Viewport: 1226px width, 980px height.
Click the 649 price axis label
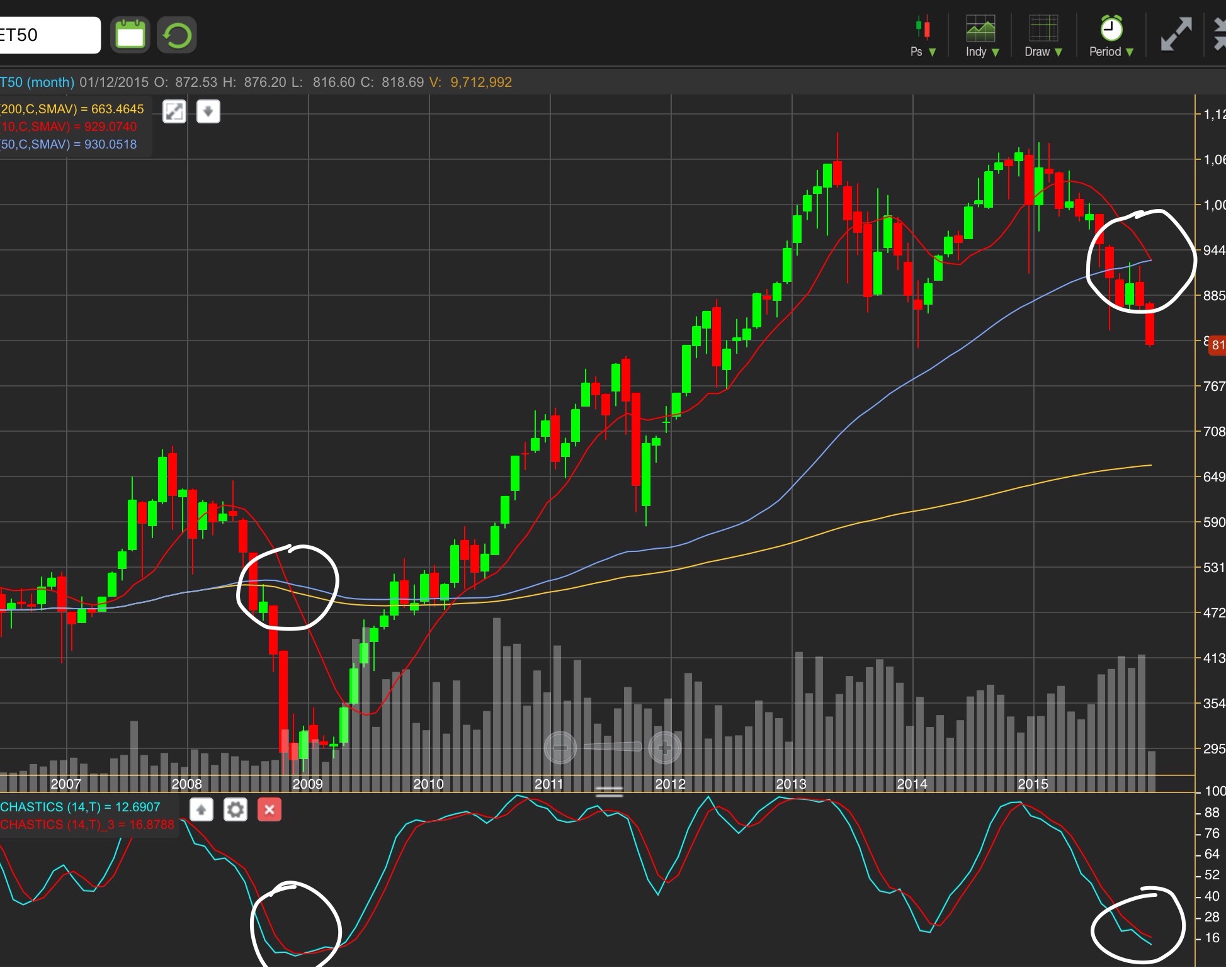[1214, 477]
